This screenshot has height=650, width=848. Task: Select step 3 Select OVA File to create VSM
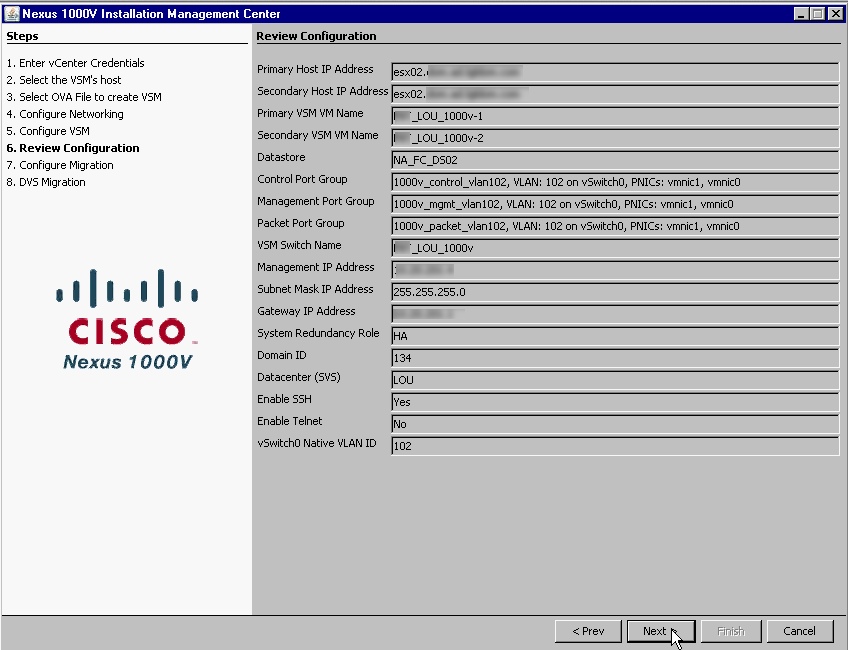(x=84, y=97)
